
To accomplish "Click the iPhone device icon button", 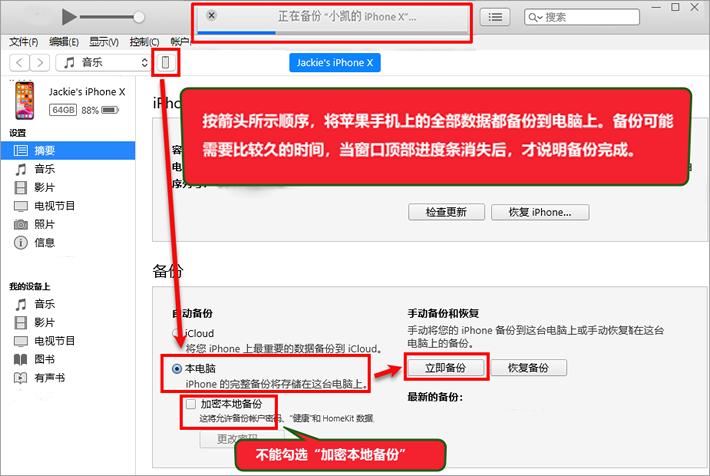I will tap(166, 63).
